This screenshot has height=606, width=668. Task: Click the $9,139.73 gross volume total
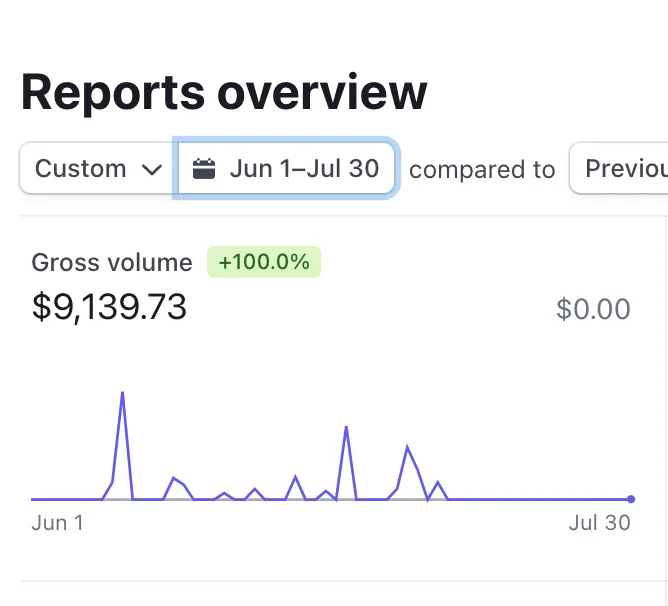pos(109,307)
